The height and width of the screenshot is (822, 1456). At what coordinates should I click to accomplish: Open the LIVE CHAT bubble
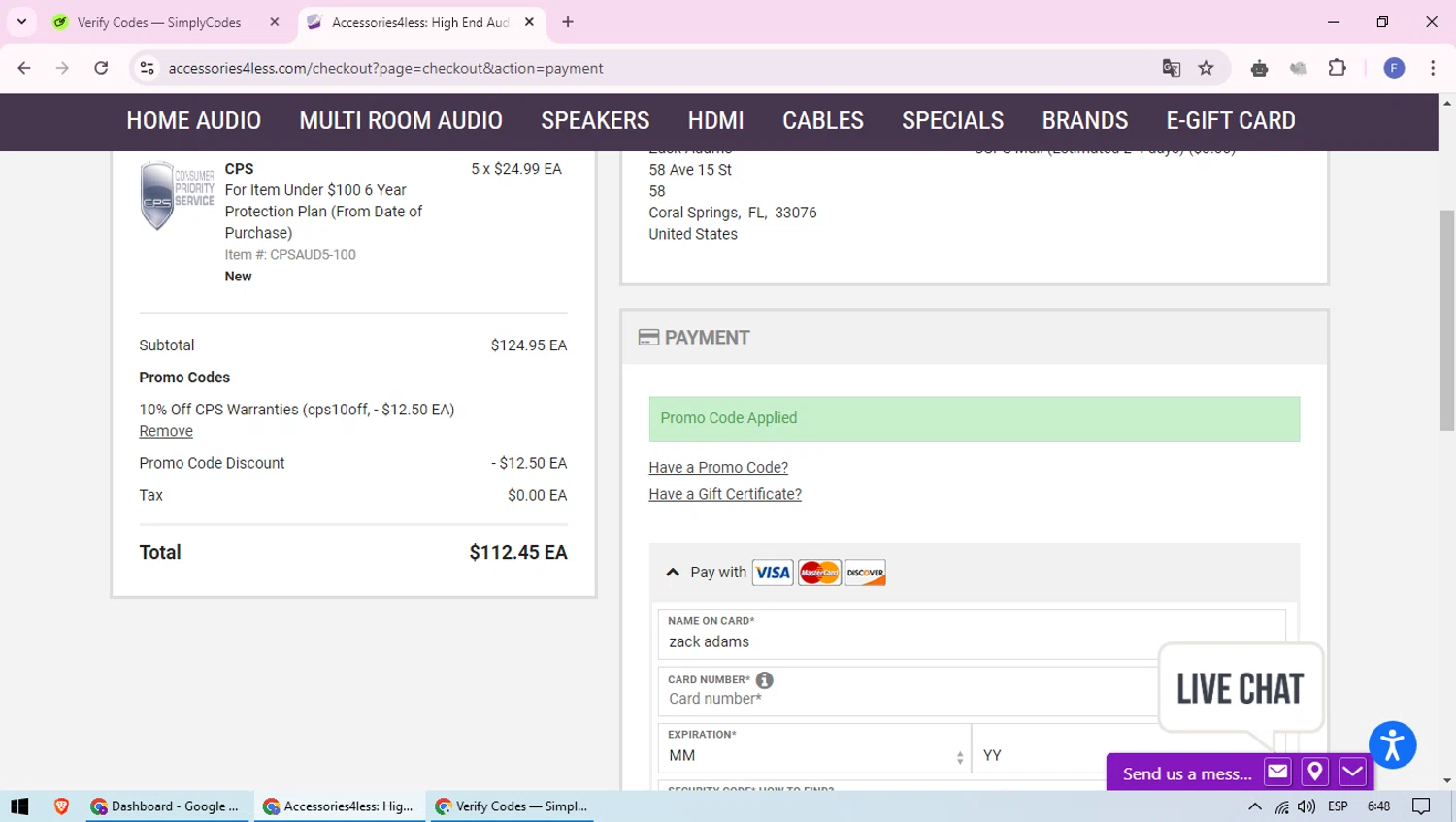pos(1241,688)
